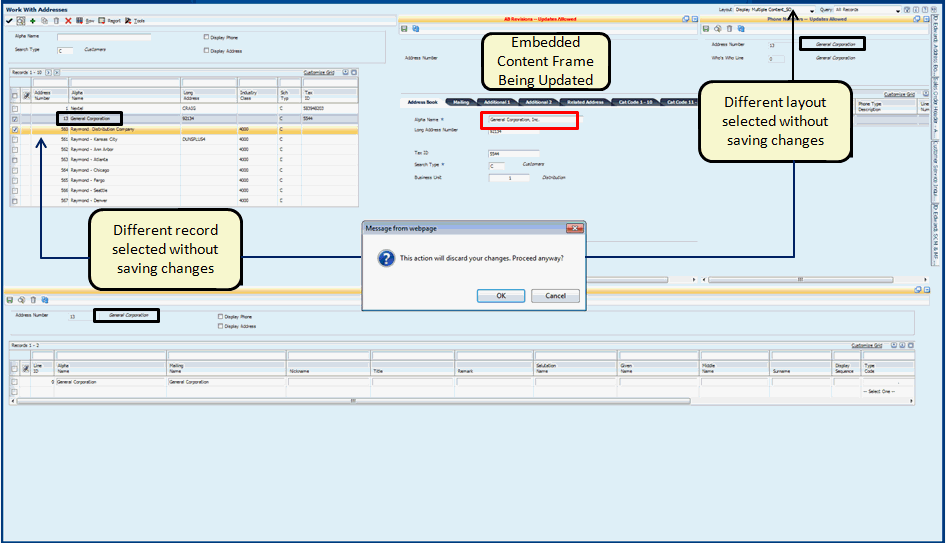Customize Grid link in Phone Numbers frame

click(x=900, y=94)
